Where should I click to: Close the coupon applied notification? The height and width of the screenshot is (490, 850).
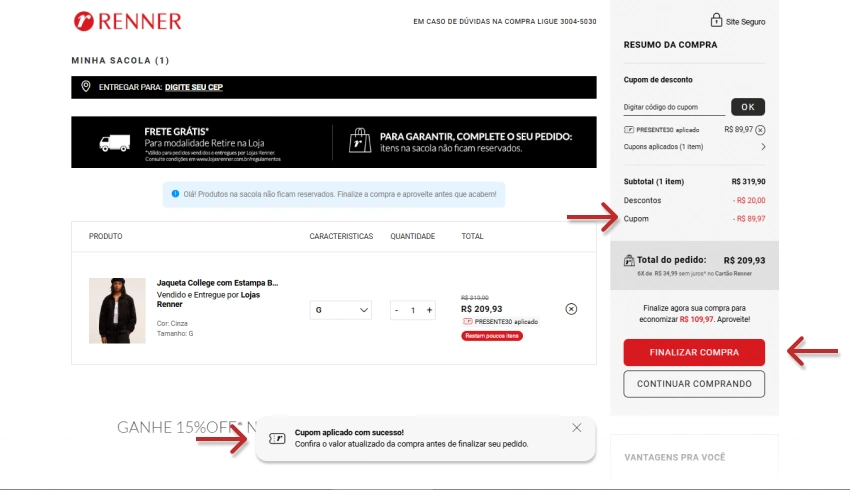click(576, 428)
